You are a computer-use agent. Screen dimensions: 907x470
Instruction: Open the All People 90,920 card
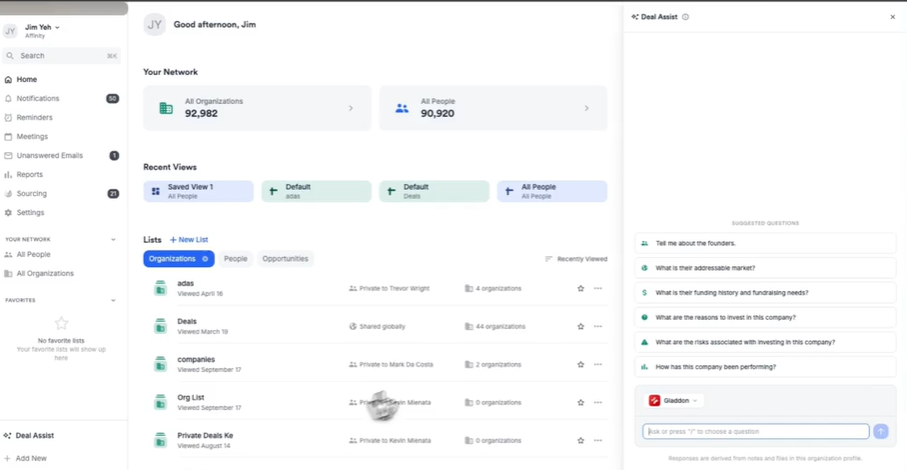click(x=493, y=108)
